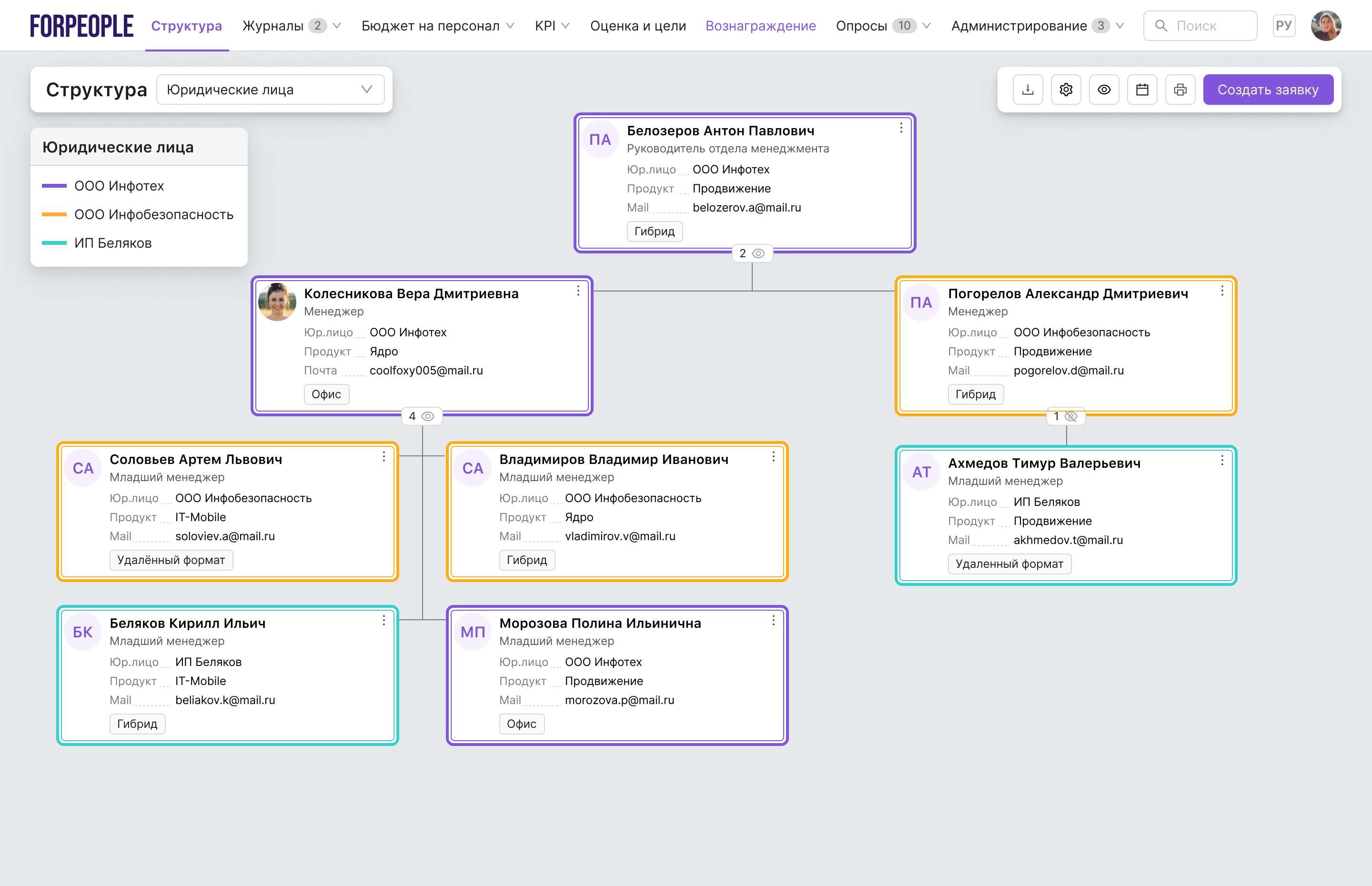Open the Оценка и цели tab
Image resolution: width=1372 pixels, height=886 pixels.
click(x=637, y=26)
